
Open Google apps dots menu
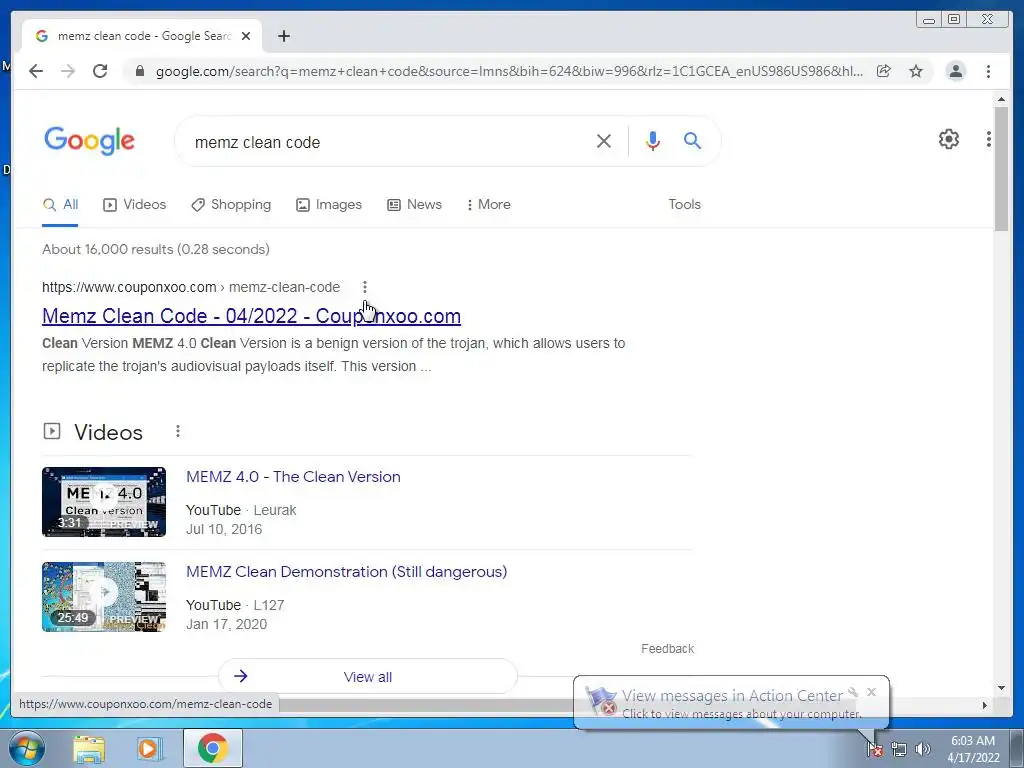989,139
